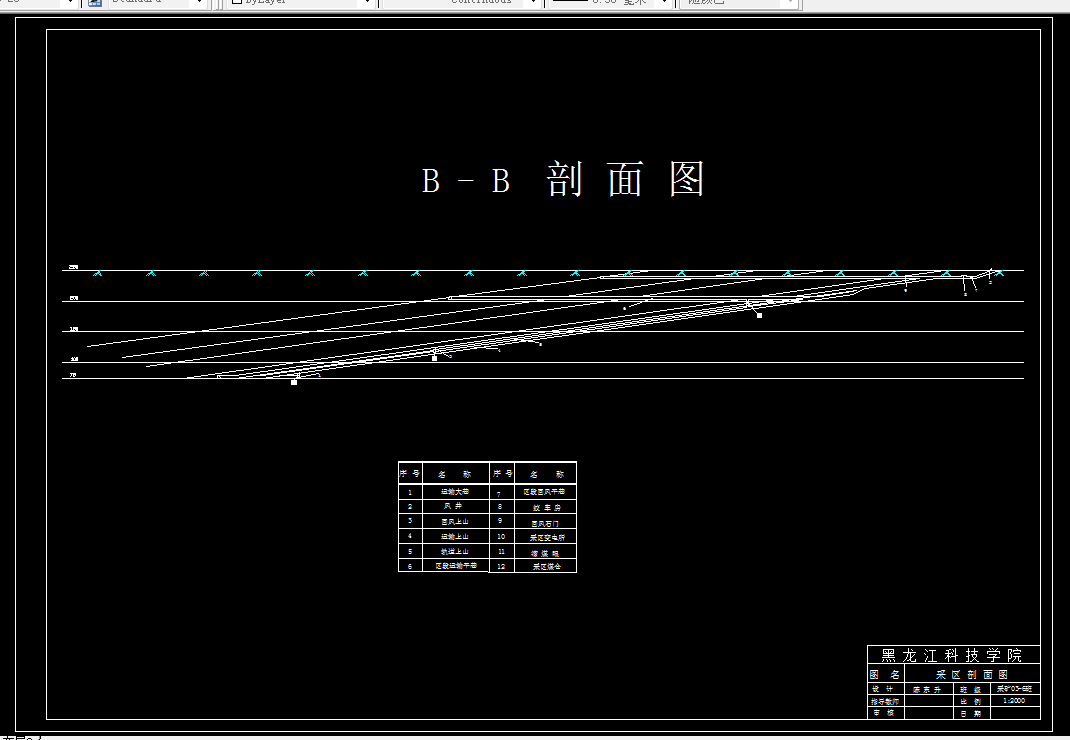The image size is (1070, 740).
Task: Select legend entry 回风石门
Action: tap(545, 524)
